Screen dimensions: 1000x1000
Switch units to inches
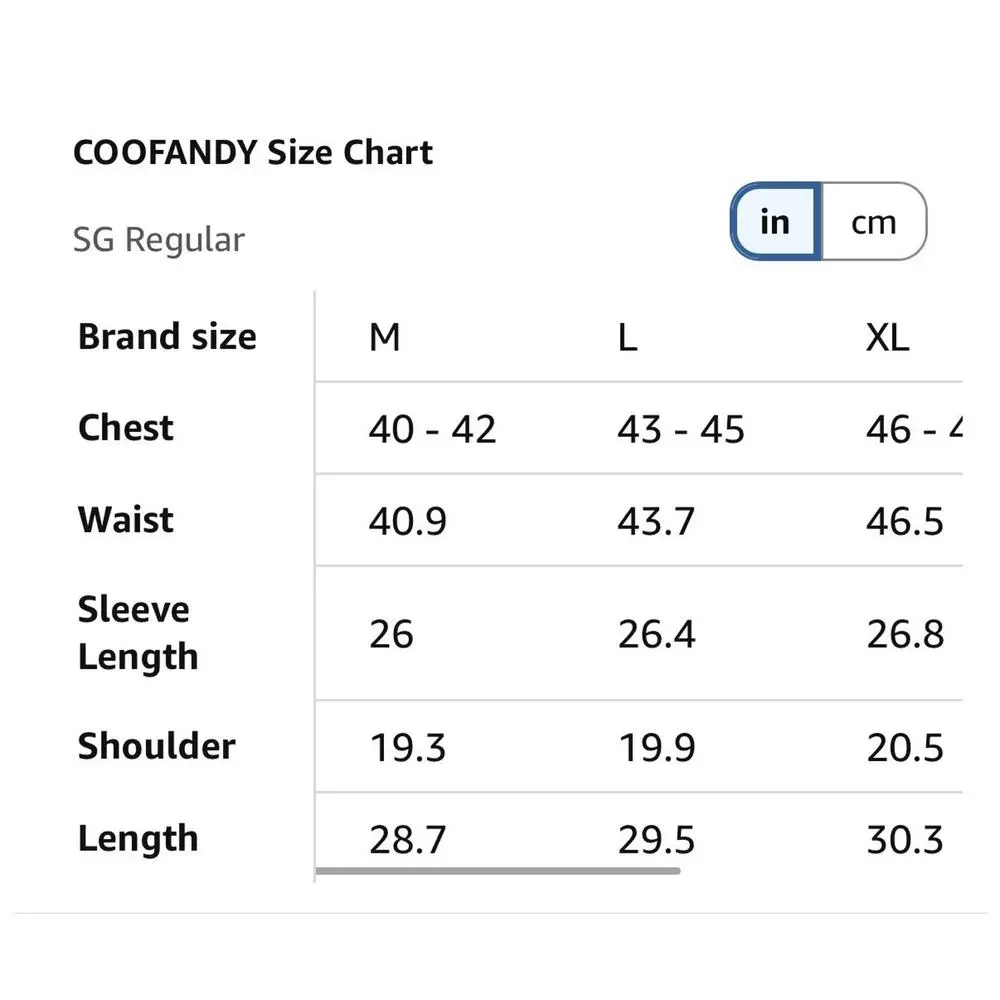click(776, 221)
